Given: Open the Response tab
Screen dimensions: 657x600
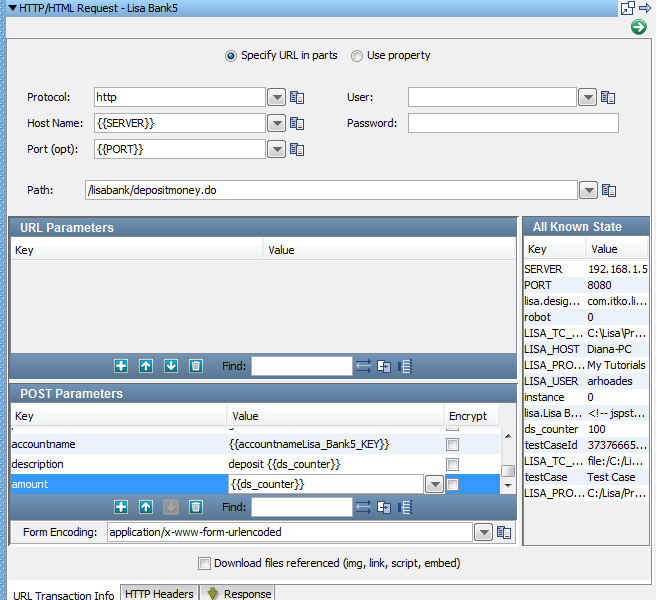Looking at the screenshot, I should click(x=238, y=593).
